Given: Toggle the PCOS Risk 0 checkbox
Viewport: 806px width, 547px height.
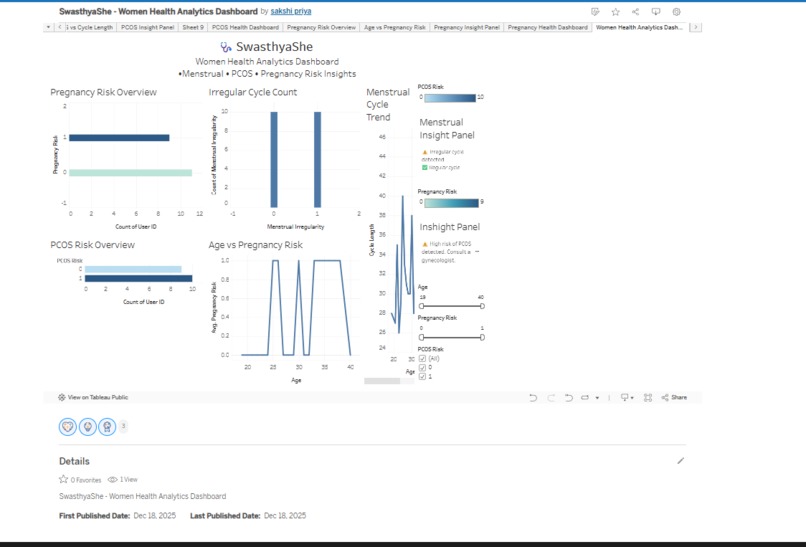Looking at the screenshot, I should click(x=423, y=368).
